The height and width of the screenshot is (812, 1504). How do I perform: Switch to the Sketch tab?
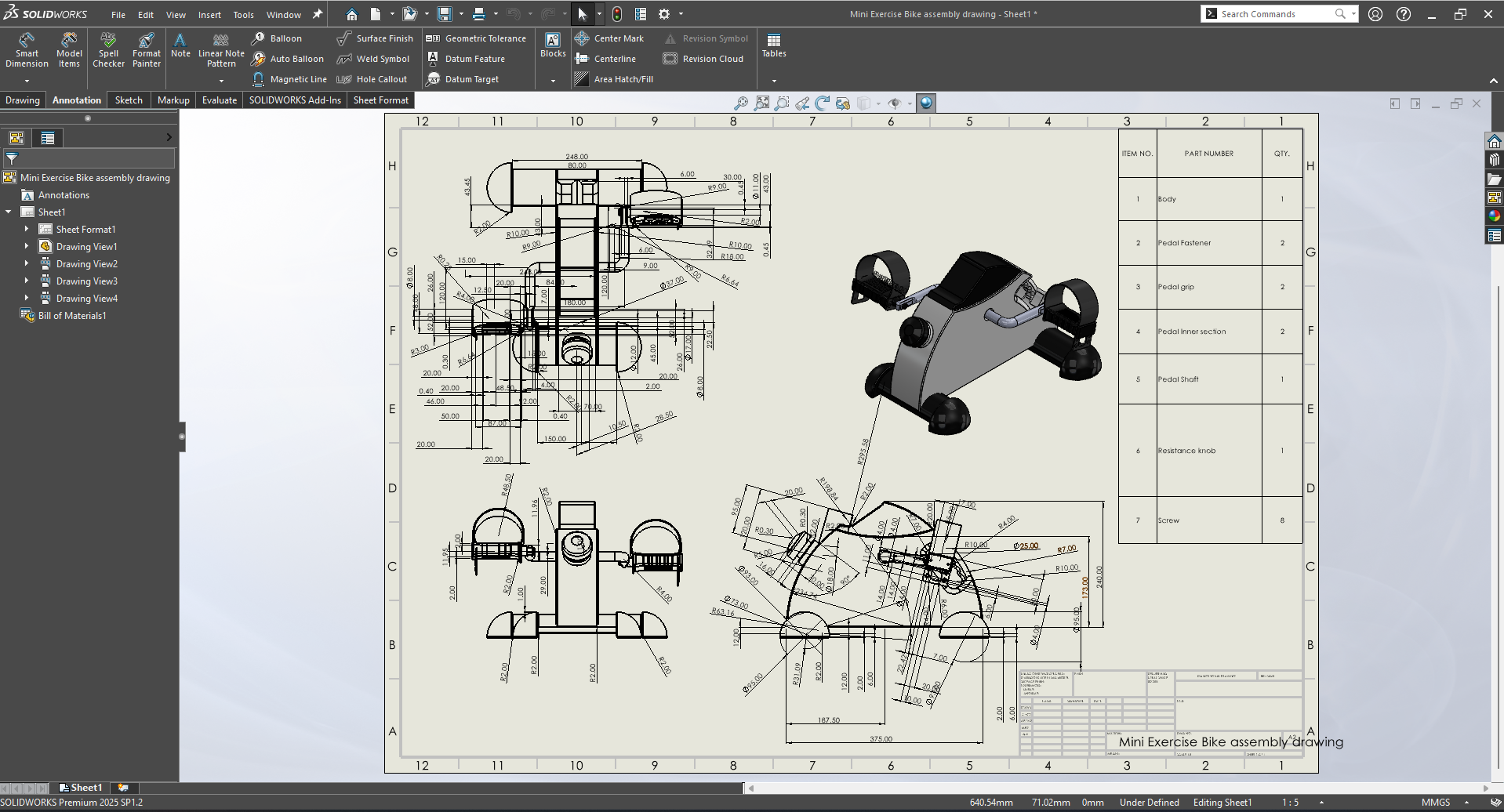[x=129, y=100]
